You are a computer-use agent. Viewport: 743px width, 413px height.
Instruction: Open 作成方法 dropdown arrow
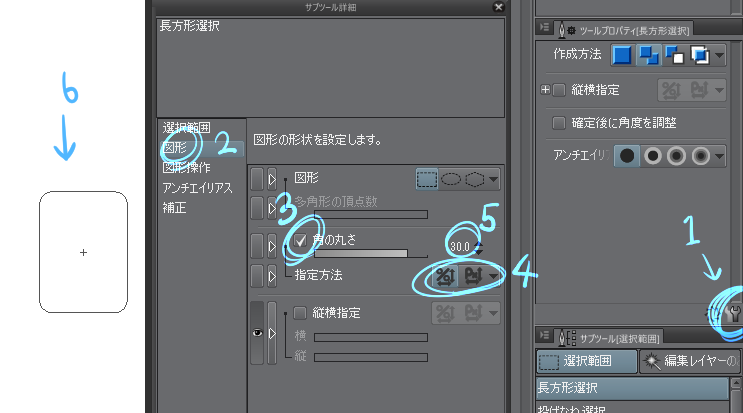[x=719, y=55]
